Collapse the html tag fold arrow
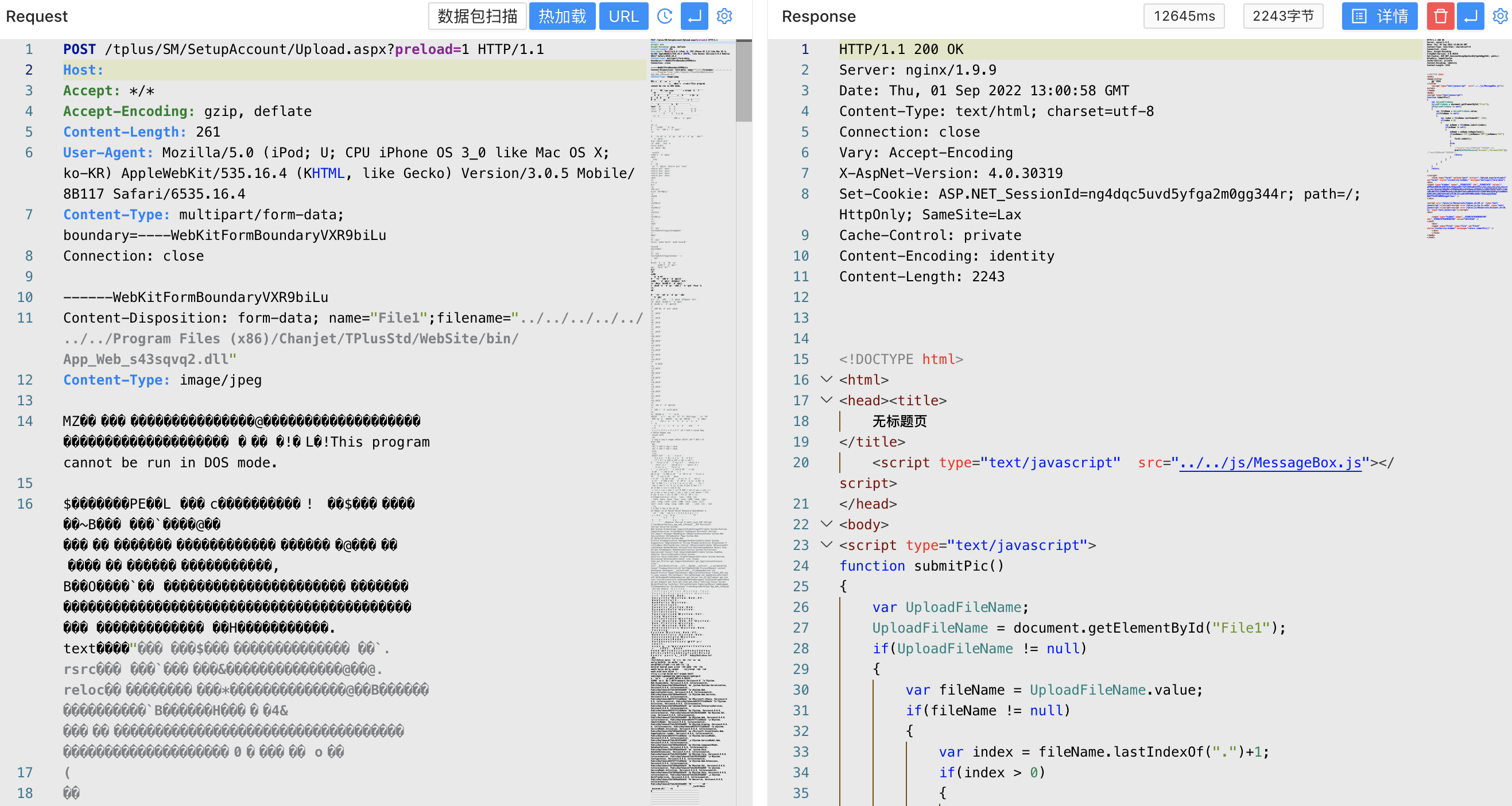 click(826, 380)
